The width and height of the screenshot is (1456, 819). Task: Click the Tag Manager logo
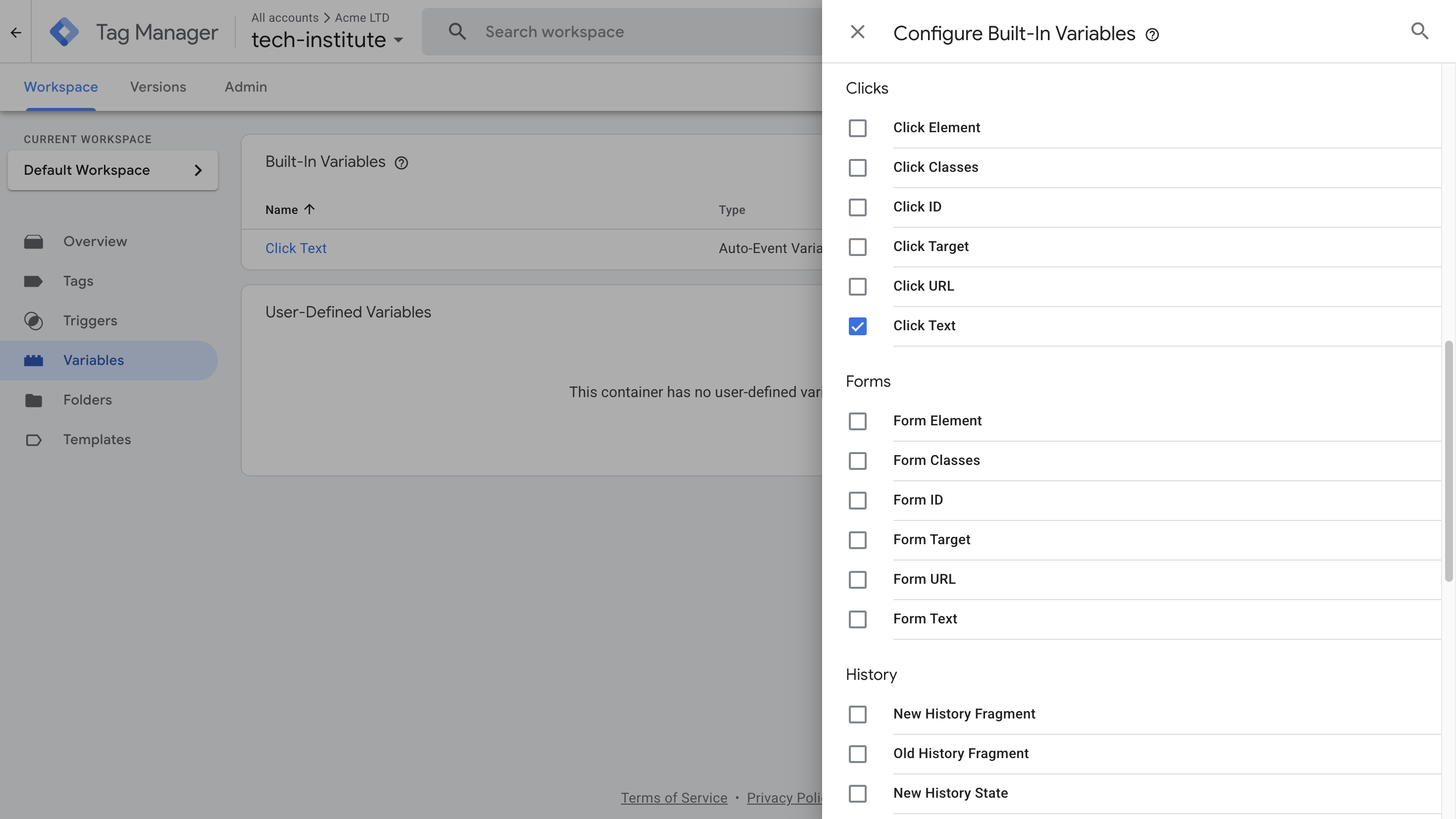coord(64,32)
